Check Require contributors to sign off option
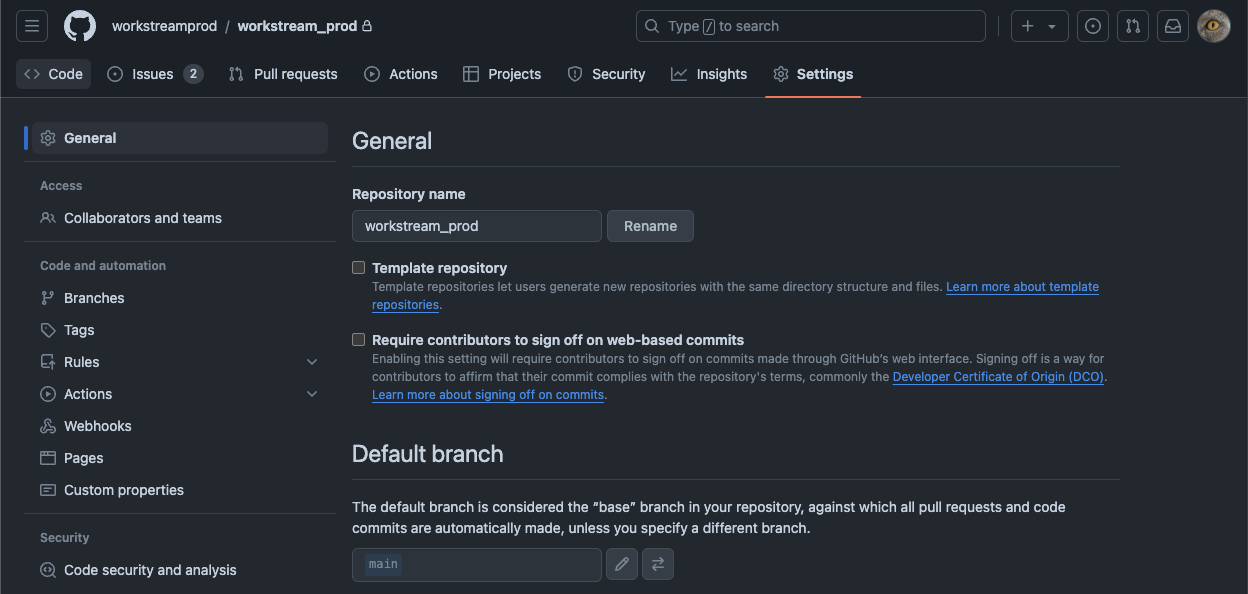Image resolution: width=1248 pixels, height=594 pixels. [358, 340]
